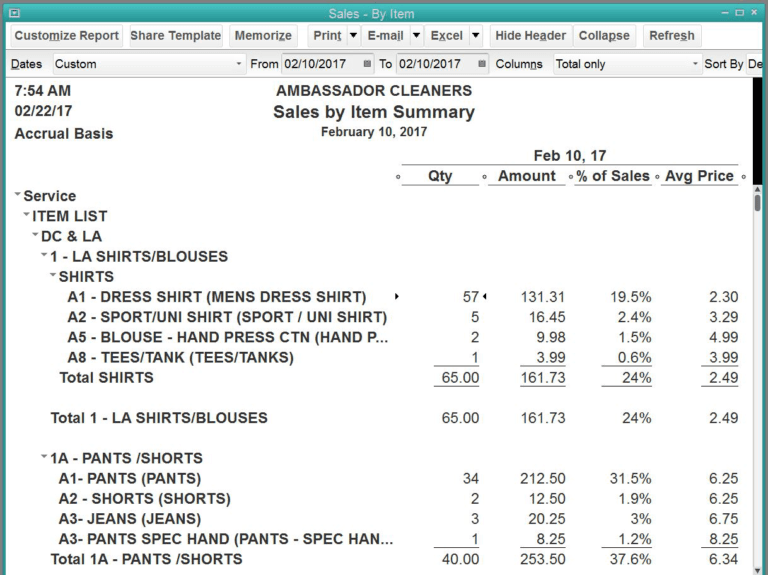Click the Qty column resize diamond handle
Viewport: 768px width, 575px height.
[x=398, y=177]
